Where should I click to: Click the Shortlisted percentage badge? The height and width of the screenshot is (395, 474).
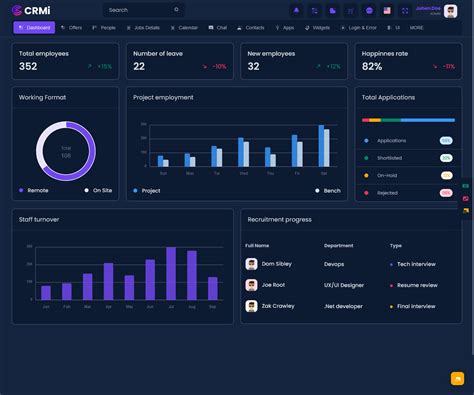tap(446, 158)
